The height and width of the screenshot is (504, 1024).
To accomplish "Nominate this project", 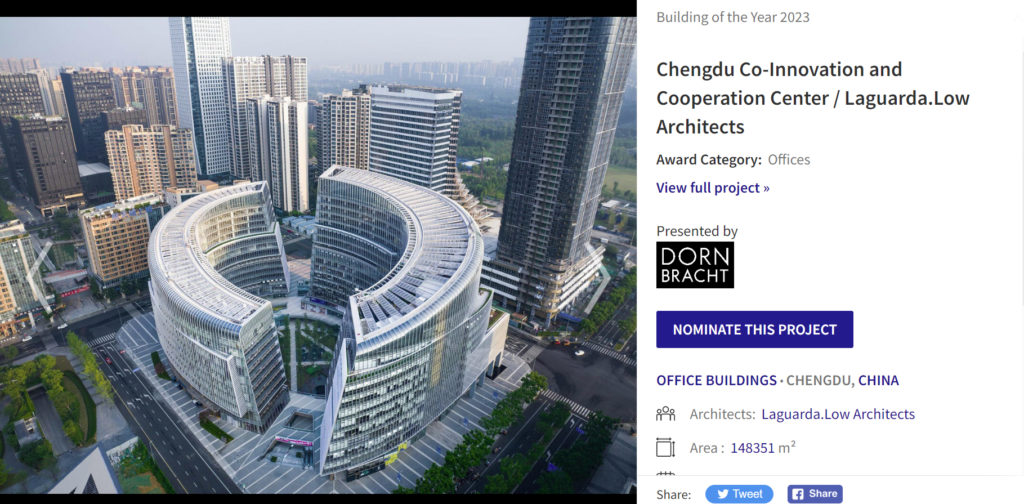I will (x=754, y=329).
